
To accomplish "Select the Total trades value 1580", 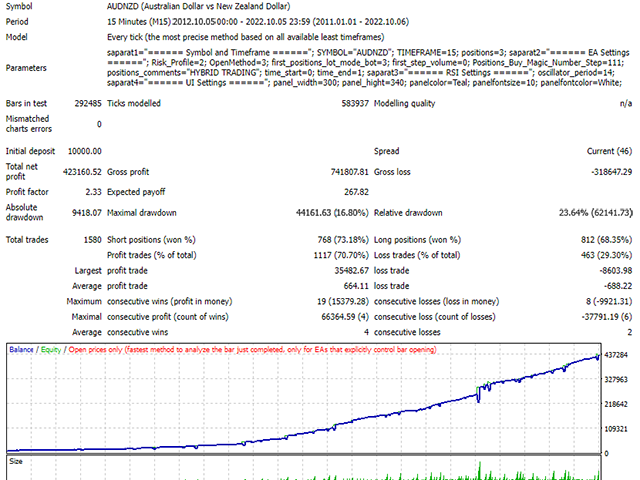I will point(90,240).
